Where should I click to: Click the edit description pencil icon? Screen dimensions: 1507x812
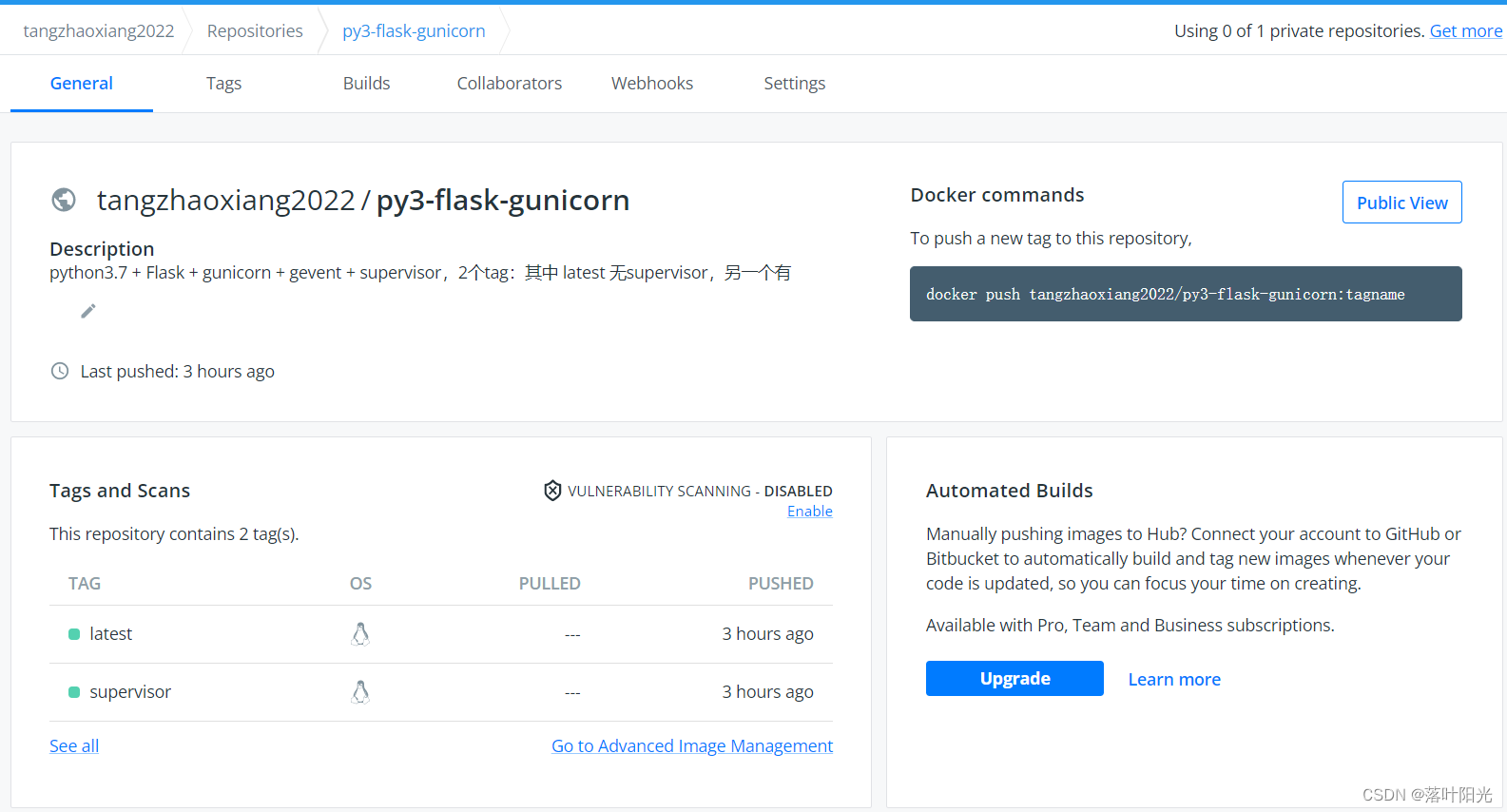coord(88,311)
